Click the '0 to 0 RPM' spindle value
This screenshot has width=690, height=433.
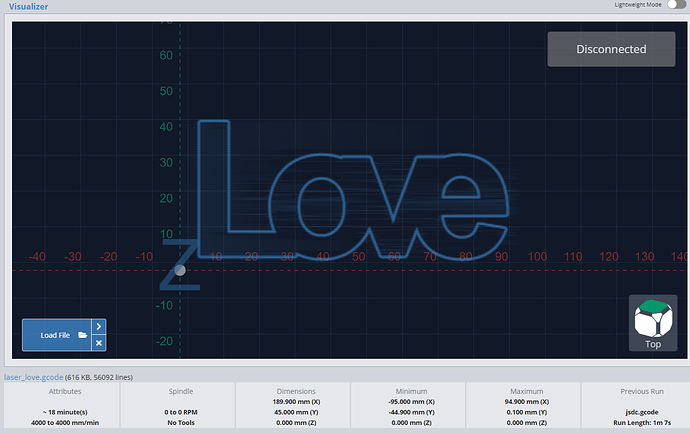coord(181,412)
